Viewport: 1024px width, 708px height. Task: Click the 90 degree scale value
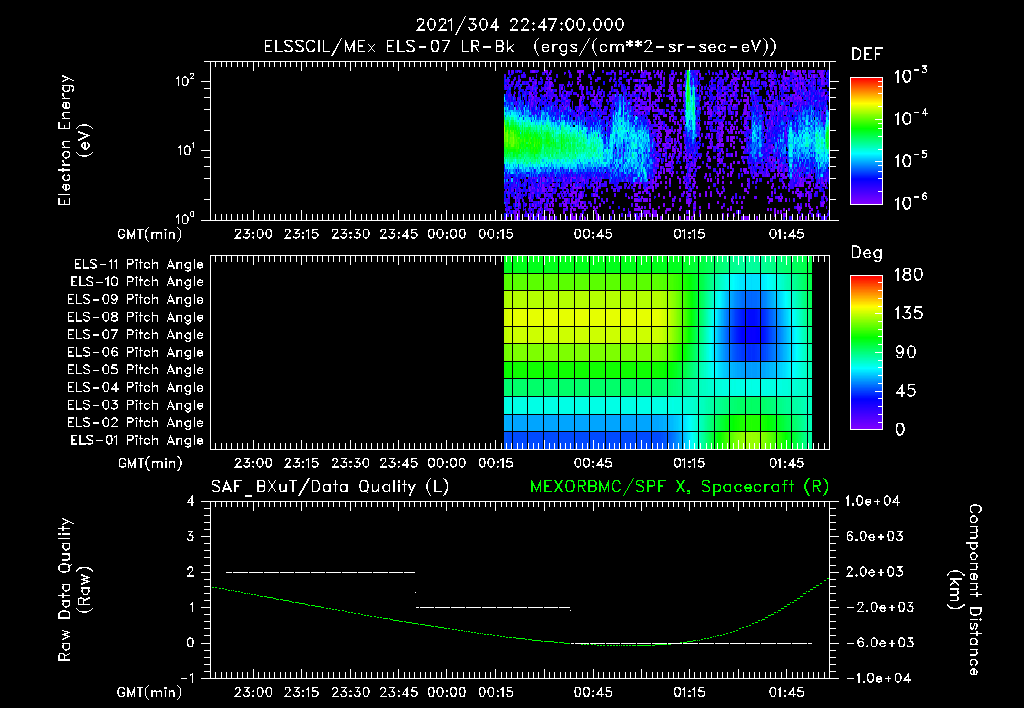point(905,353)
